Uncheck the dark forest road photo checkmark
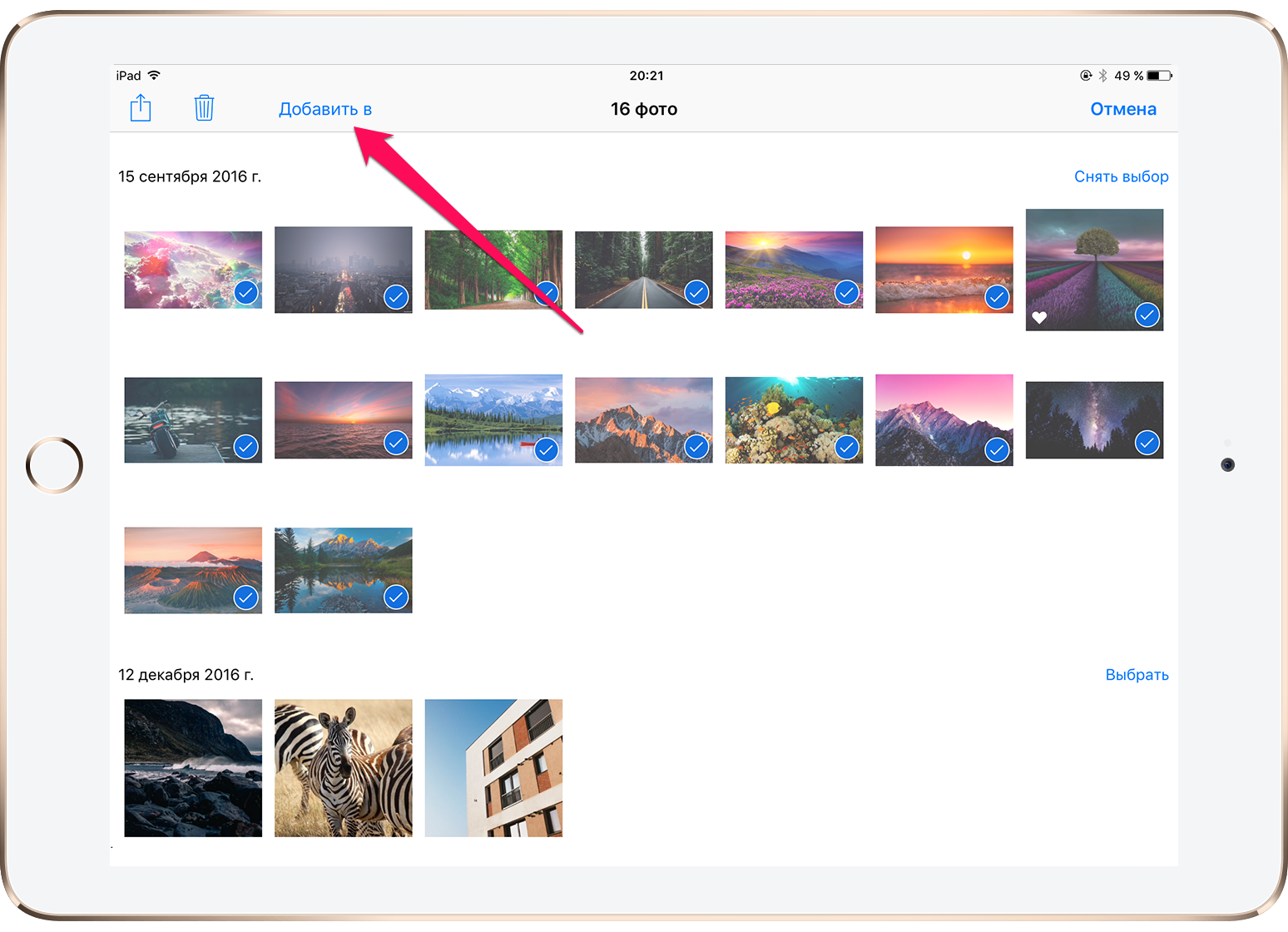This screenshot has height=932, width=1288. point(696,293)
